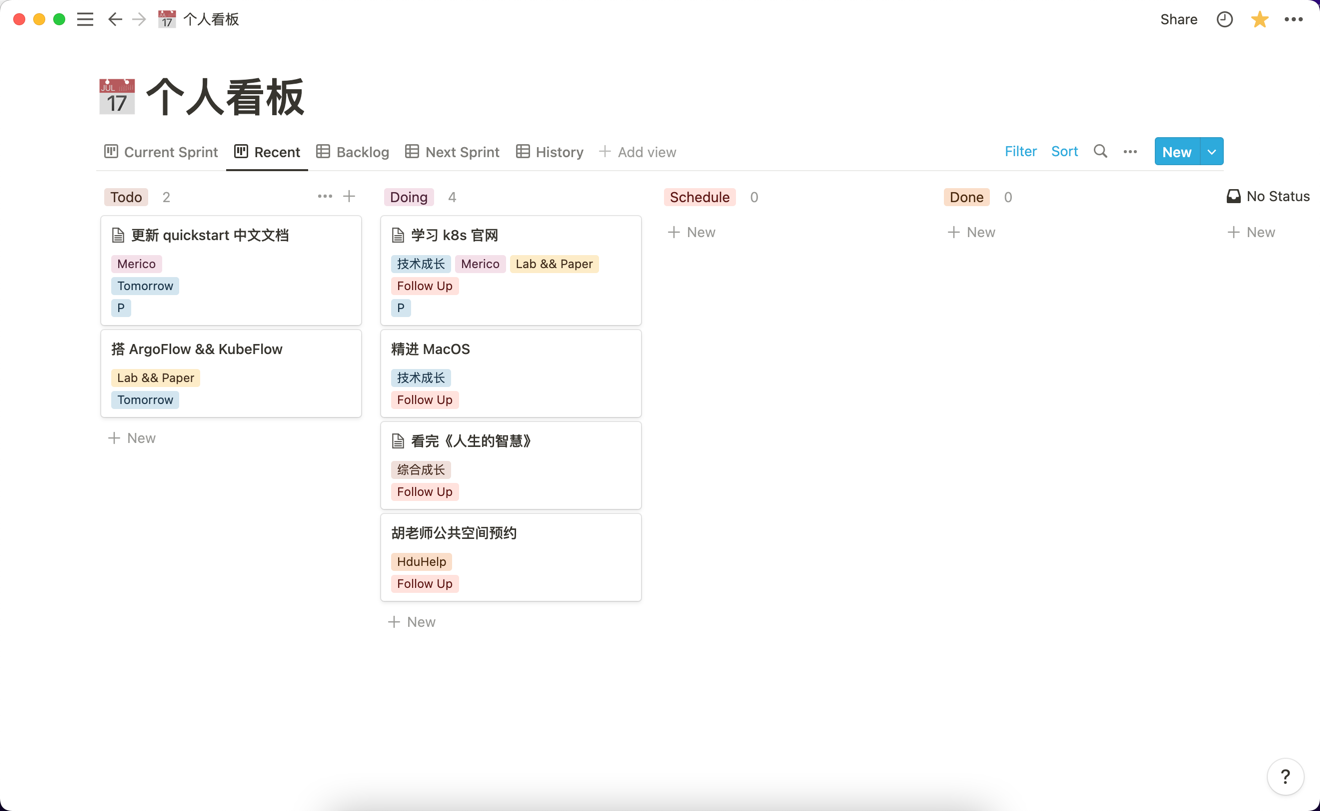Open Todo column options ellipsis
Image resolution: width=1320 pixels, height=811 pixels.
325,197
